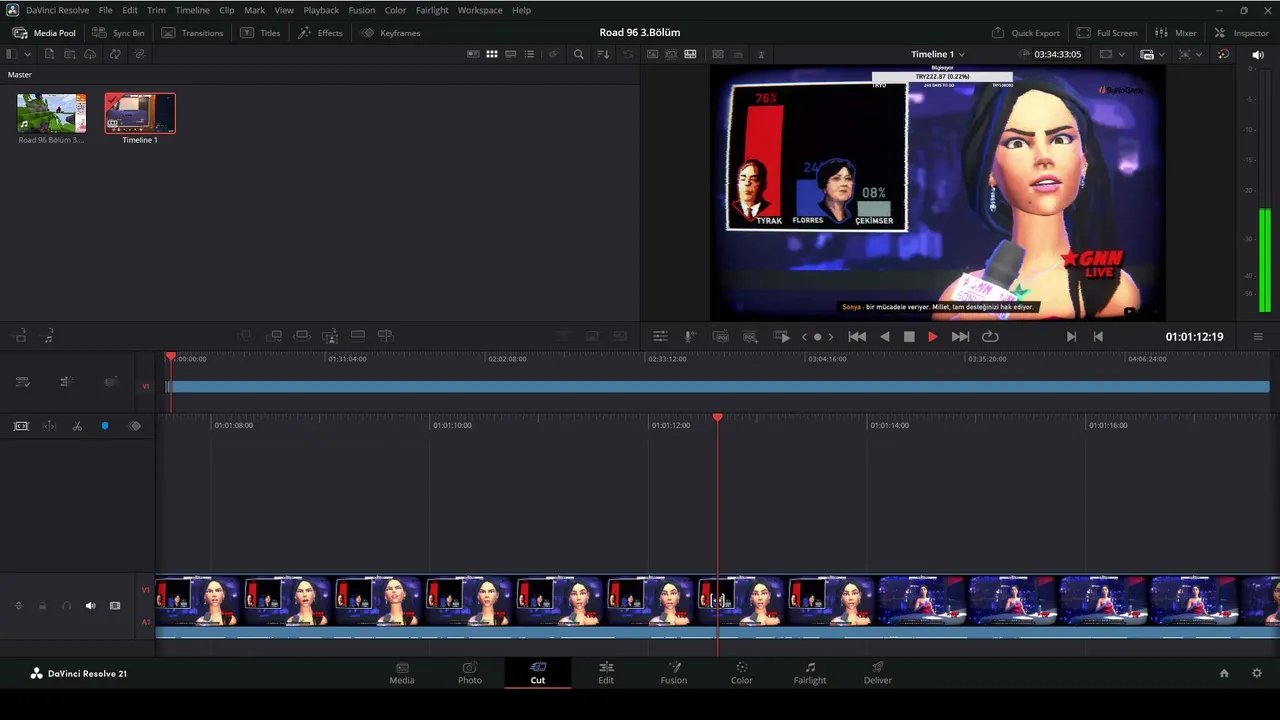Click the voiceover microphone icon
1280x720 pixels.
click(x=689, y=337)
